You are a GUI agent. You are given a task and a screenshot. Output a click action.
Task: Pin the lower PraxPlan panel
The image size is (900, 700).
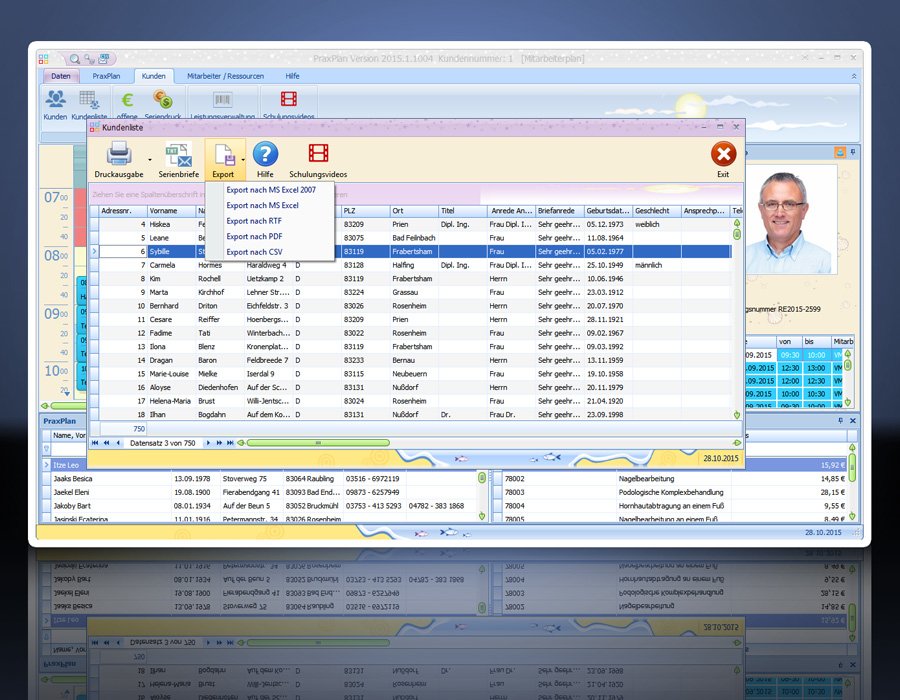840,421
